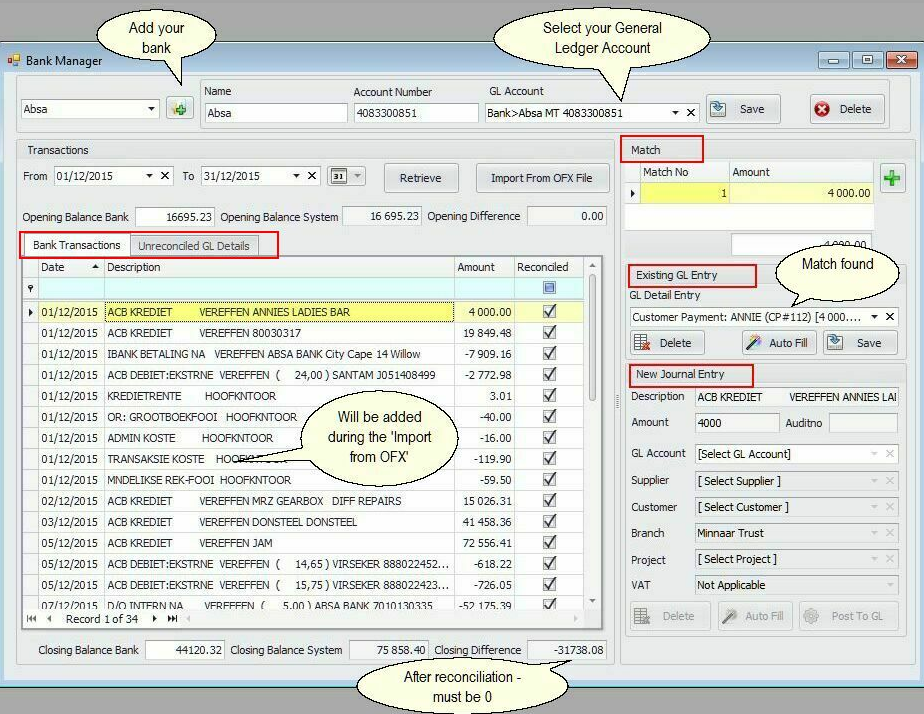924x714 pixels.
Task: Select the MNDELIKSE REK-FOOI transaction row
Action: (303, 480)
